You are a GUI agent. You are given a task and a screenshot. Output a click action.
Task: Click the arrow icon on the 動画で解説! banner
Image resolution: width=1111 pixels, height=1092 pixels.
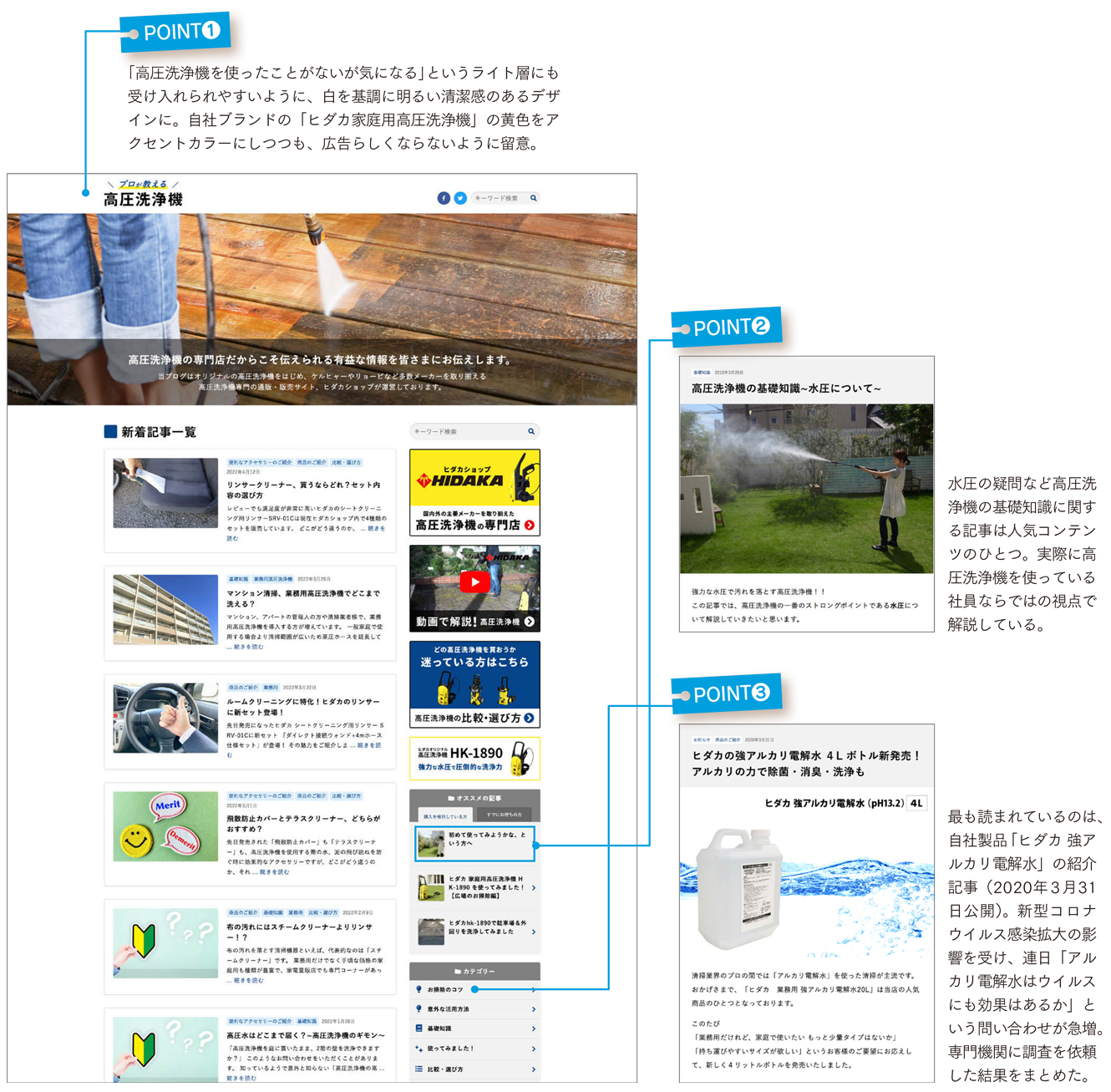530,622
